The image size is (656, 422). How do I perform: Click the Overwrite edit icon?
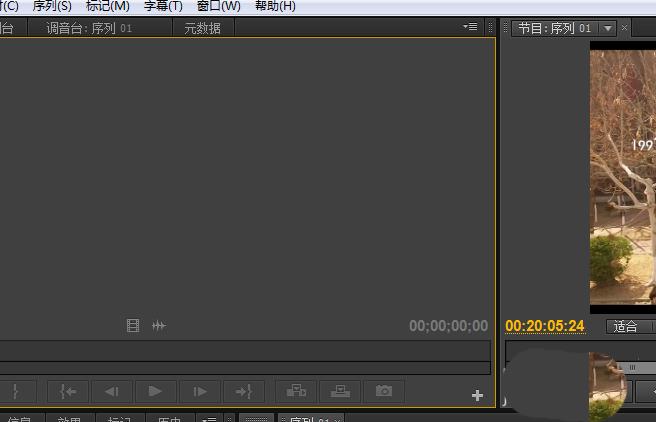tap(340, 391)
